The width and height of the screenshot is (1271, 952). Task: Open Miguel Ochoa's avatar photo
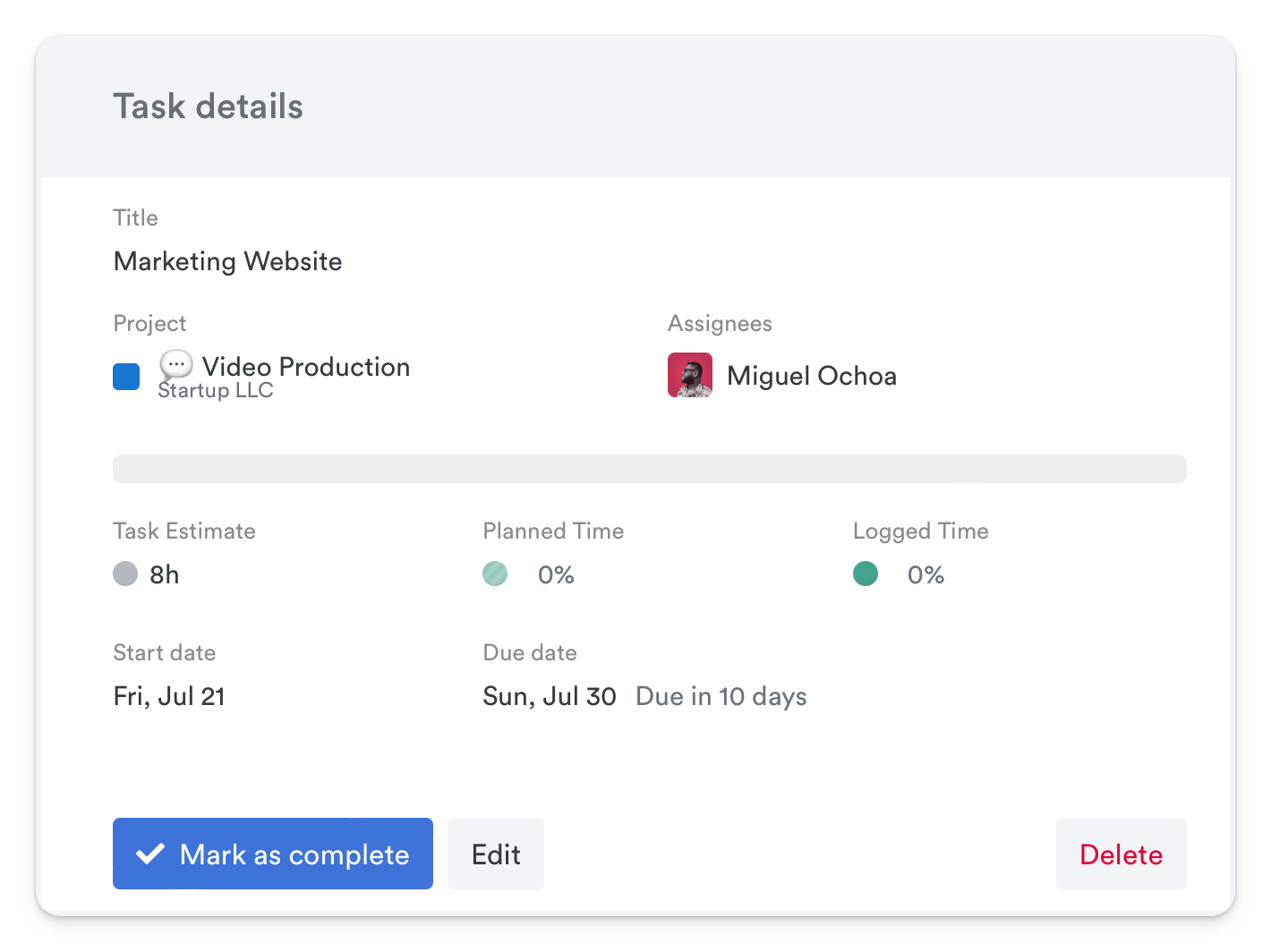(690, 375)
